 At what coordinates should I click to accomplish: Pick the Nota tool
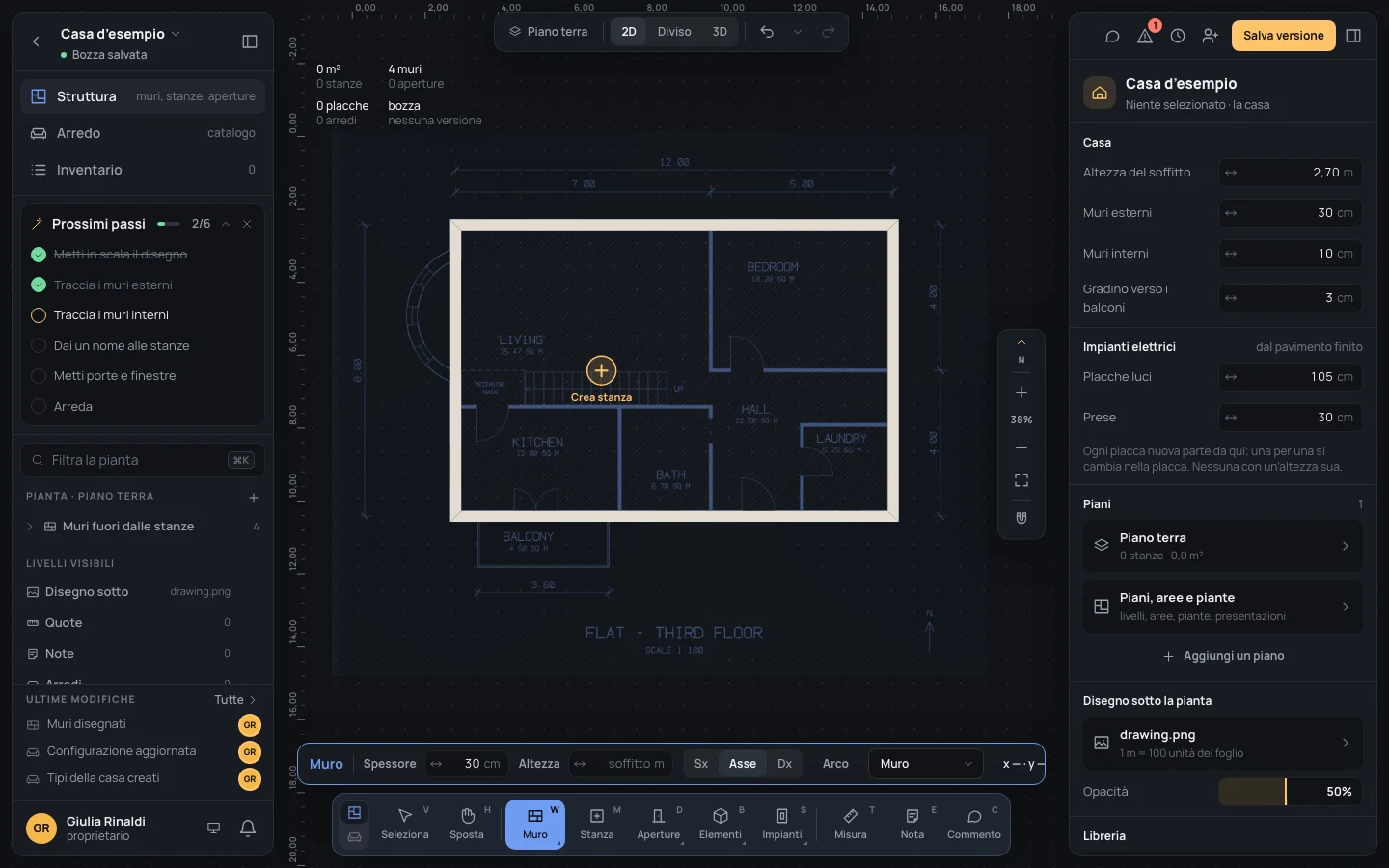912,825
